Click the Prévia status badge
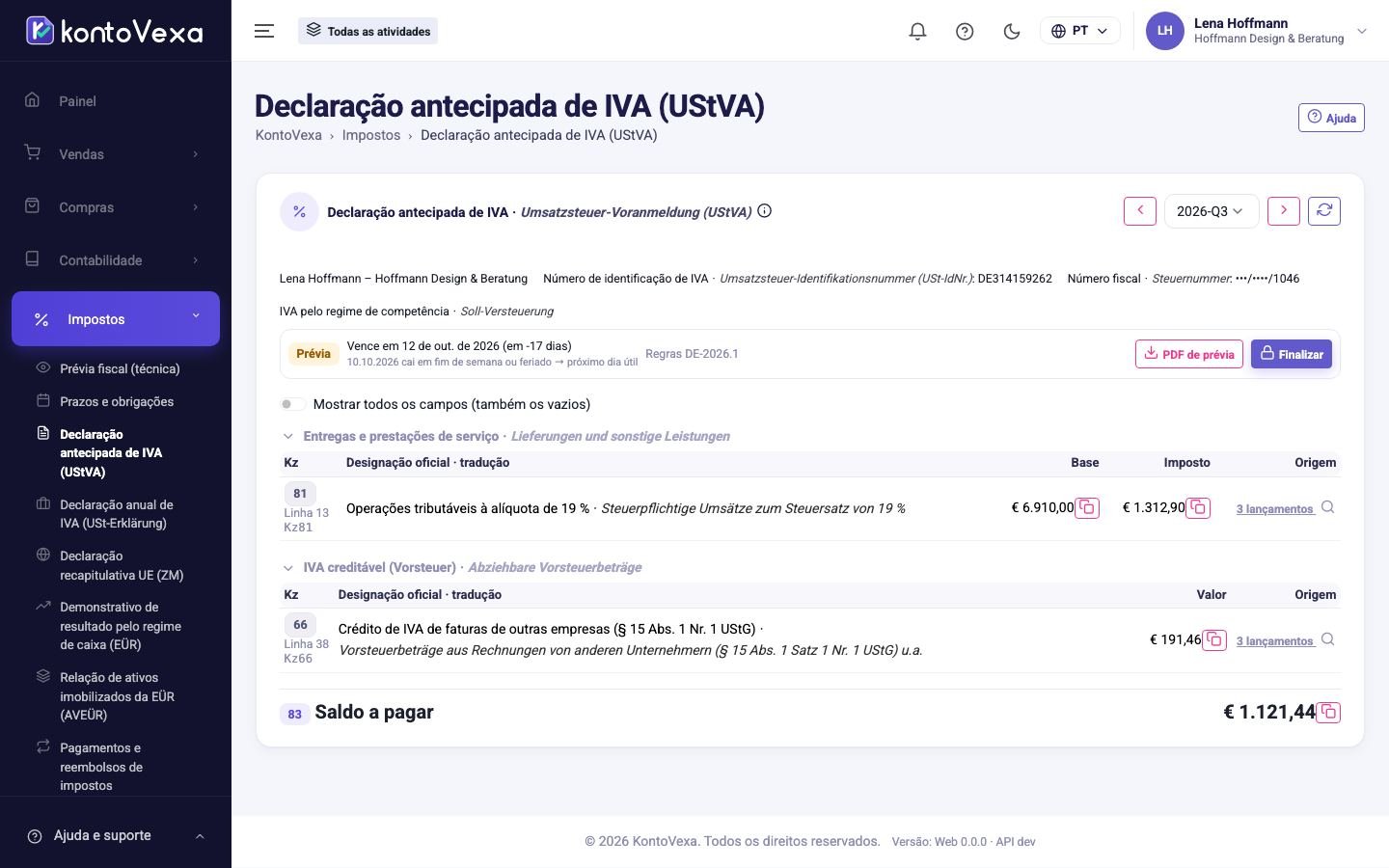Screen dimensions: 1389x868 (x=313, y=354)
